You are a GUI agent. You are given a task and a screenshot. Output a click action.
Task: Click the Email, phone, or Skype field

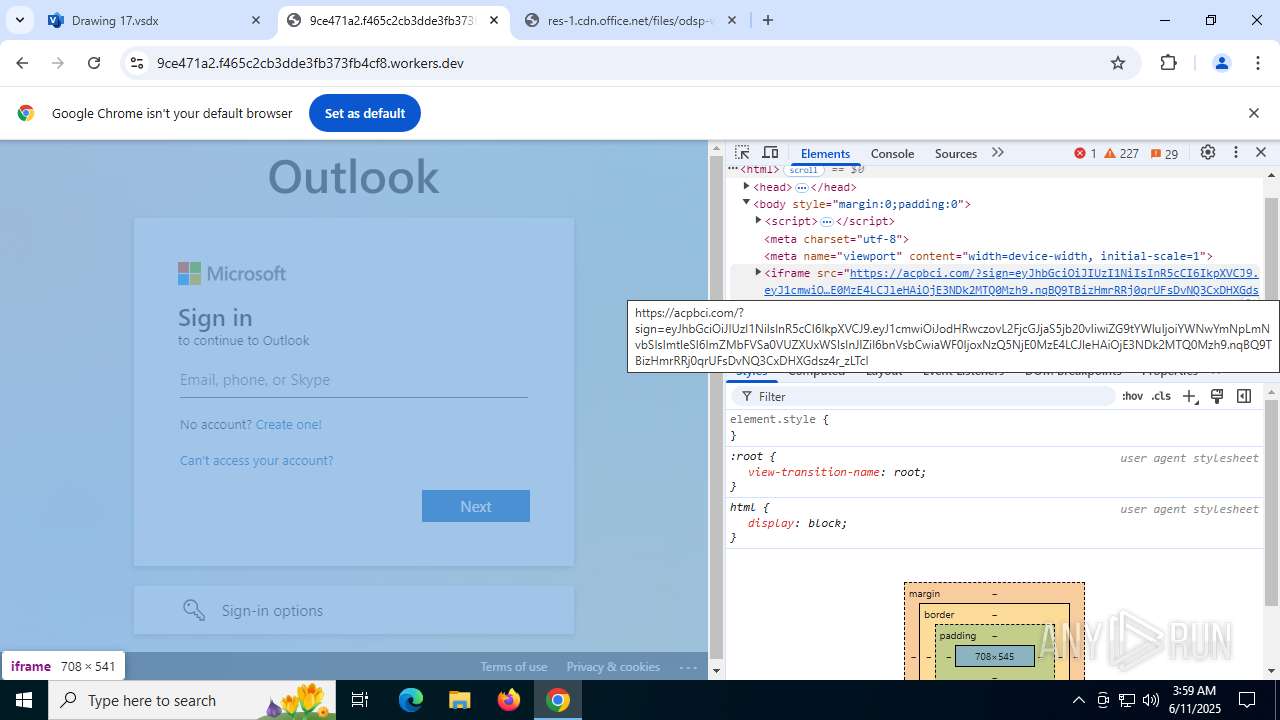(354, 380)
